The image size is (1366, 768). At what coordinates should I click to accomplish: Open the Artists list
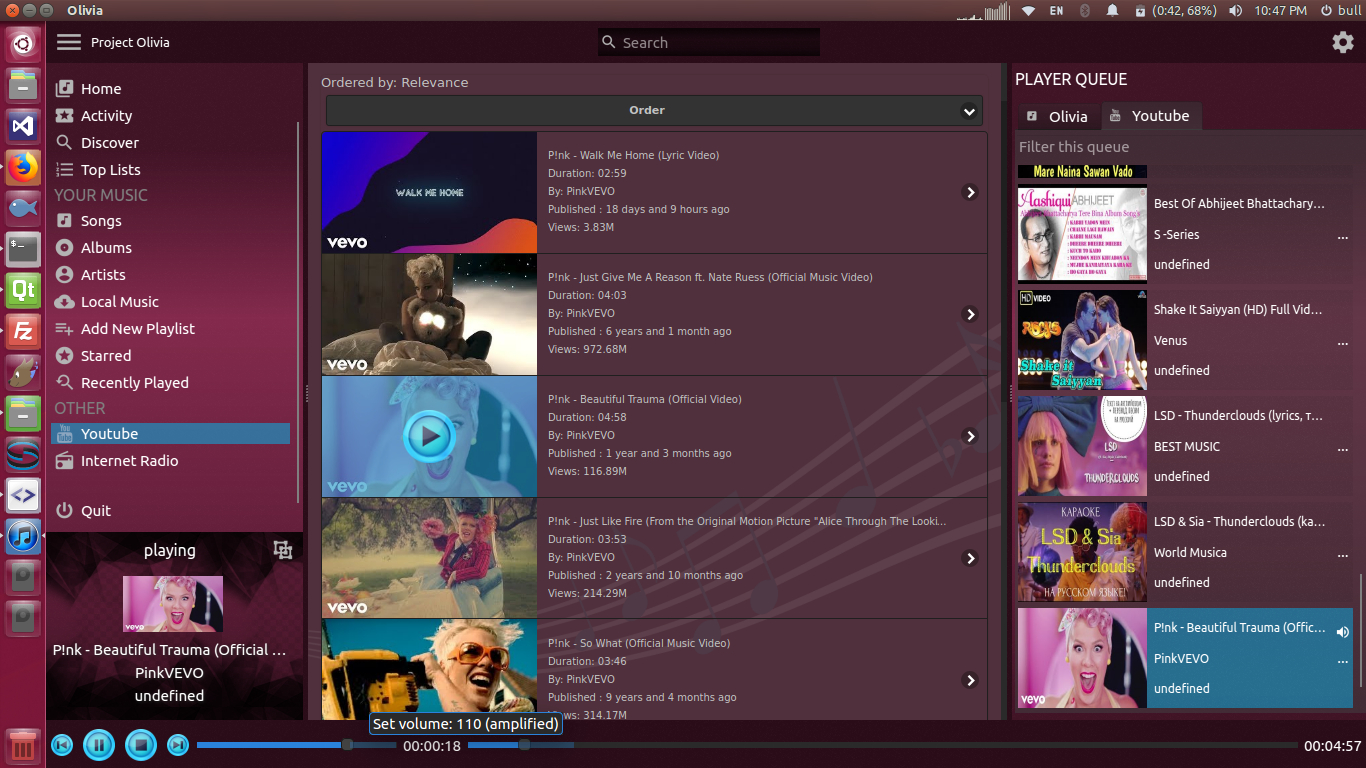point(172,275)
